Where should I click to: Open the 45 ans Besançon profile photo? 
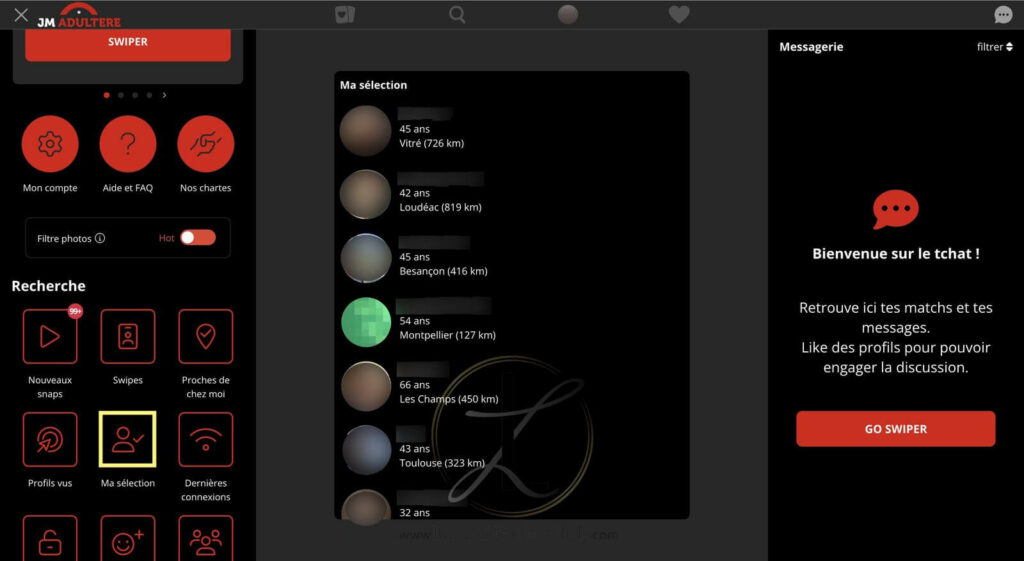[365, 259]
